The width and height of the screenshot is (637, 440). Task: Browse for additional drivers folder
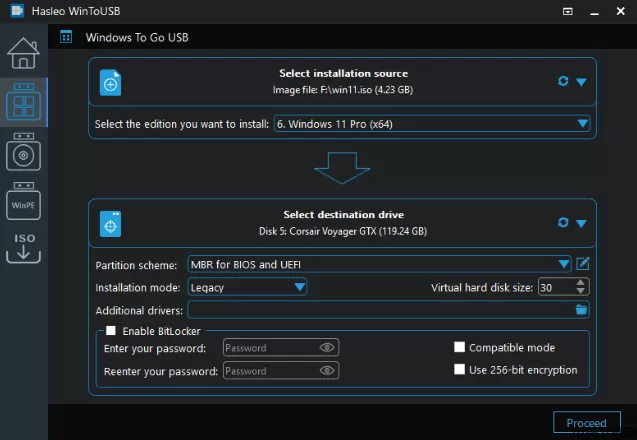[581, 310]
